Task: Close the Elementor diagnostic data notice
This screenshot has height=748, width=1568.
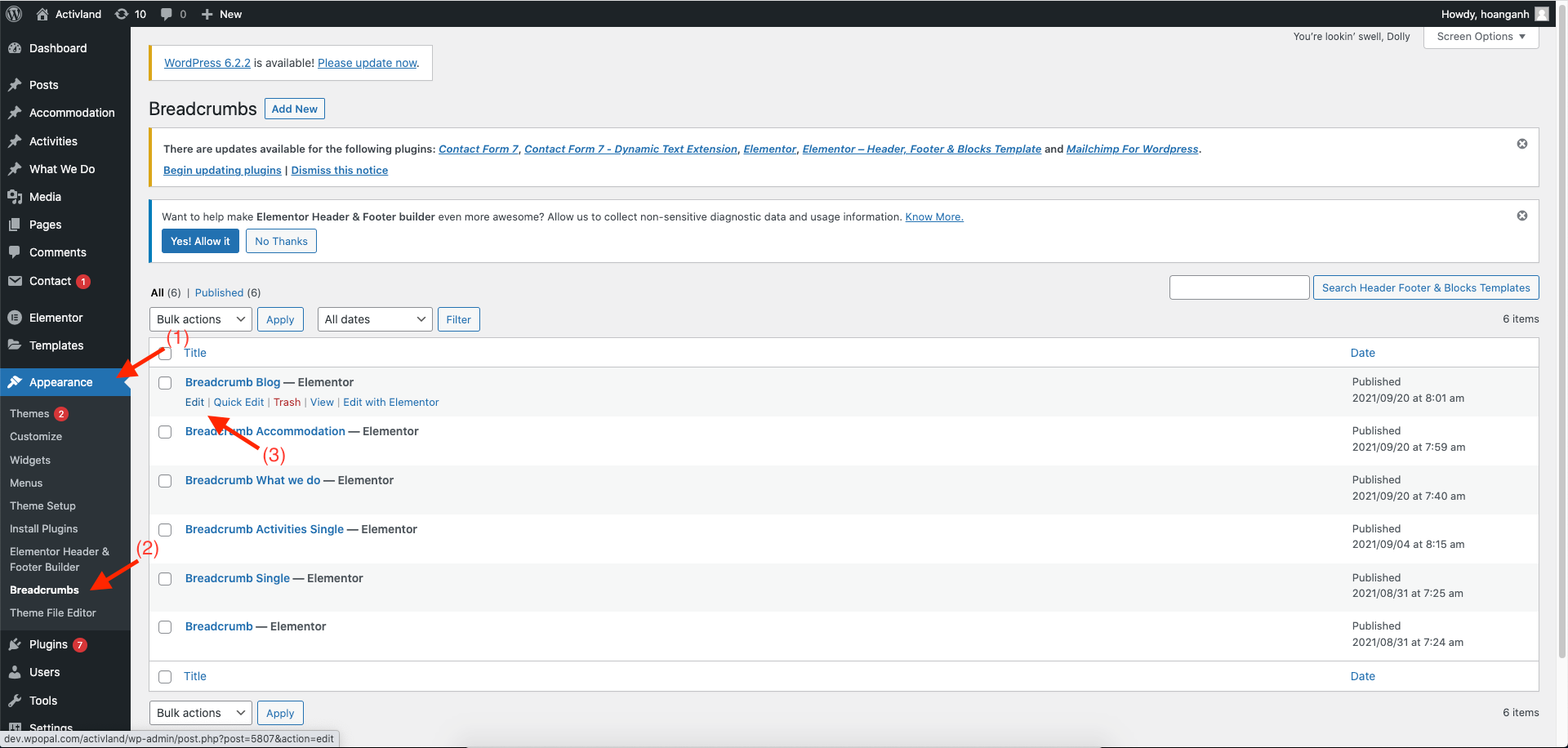Action: [x=1521, y=216]
